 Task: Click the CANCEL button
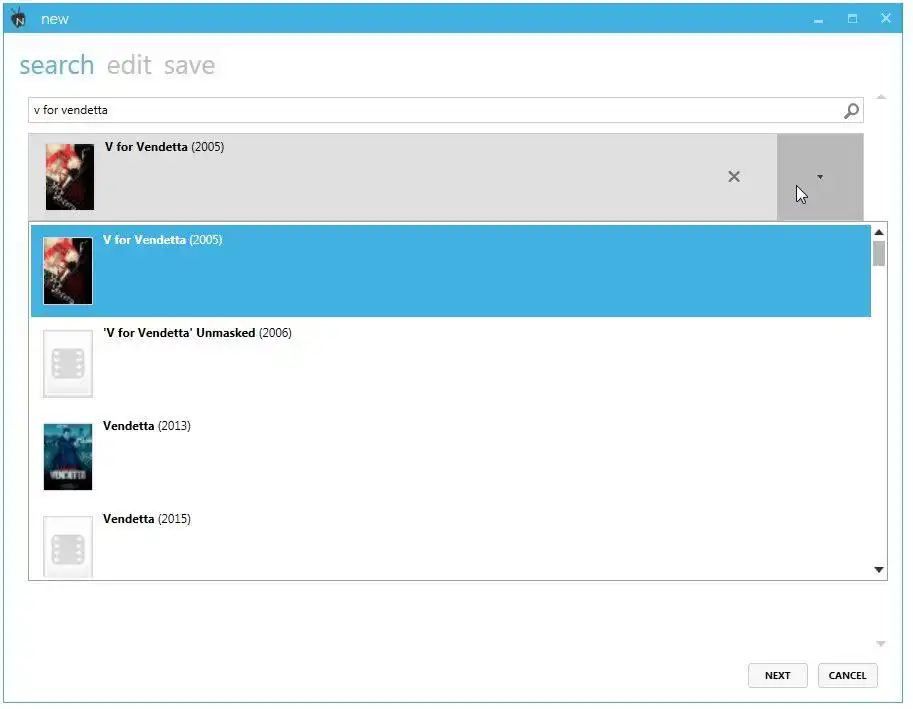[x=847, y=675]
